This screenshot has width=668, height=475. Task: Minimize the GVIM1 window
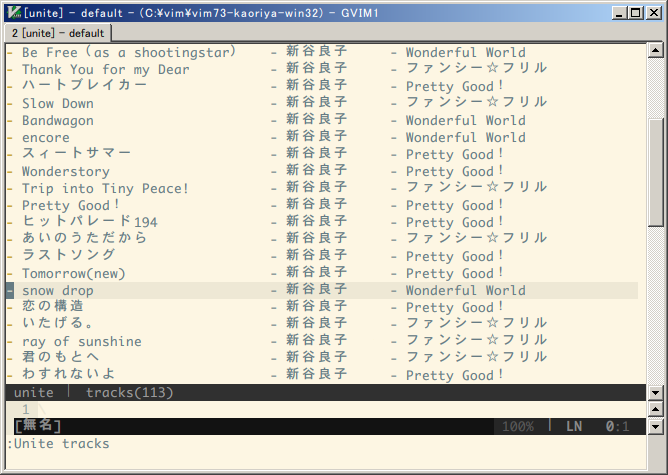tap(619, 13)
